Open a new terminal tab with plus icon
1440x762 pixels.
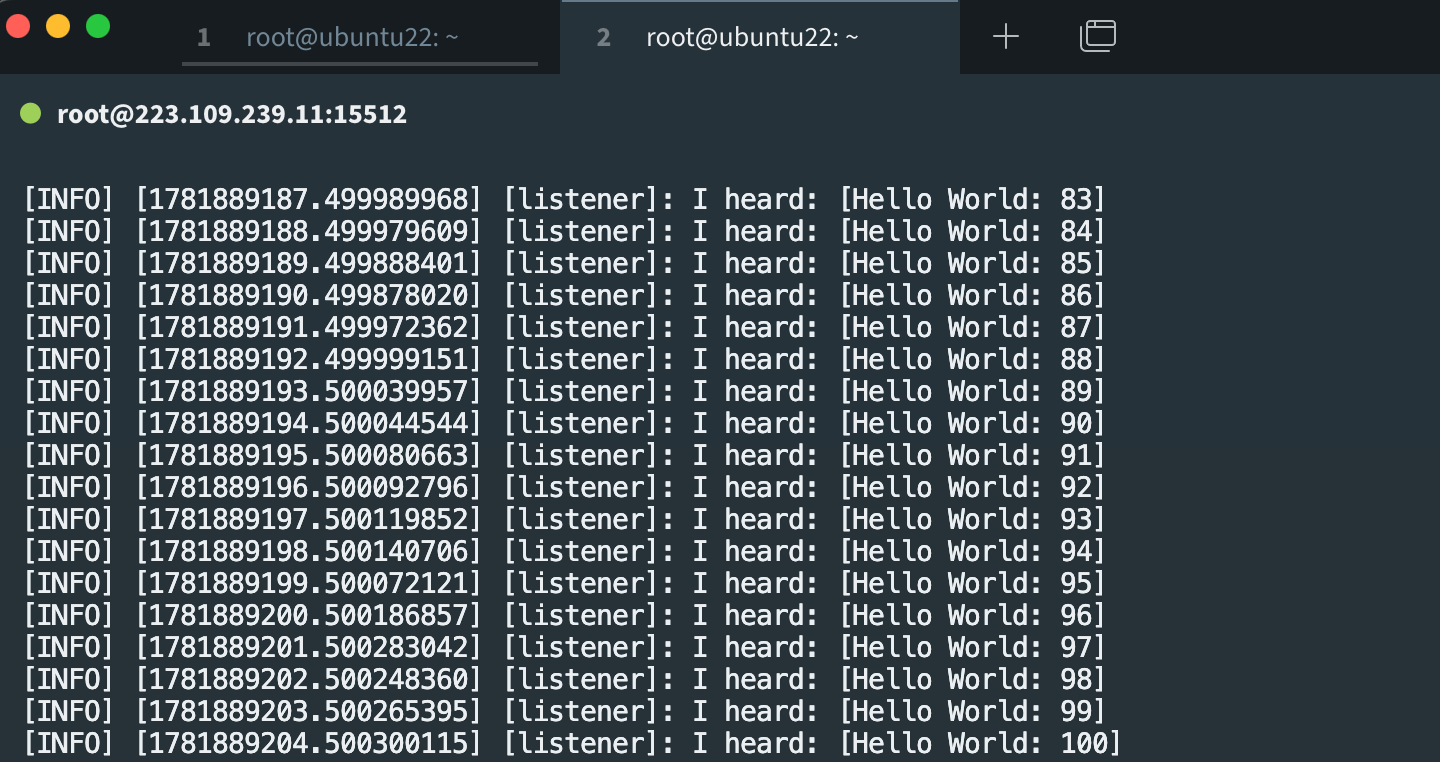(1005, 37)
